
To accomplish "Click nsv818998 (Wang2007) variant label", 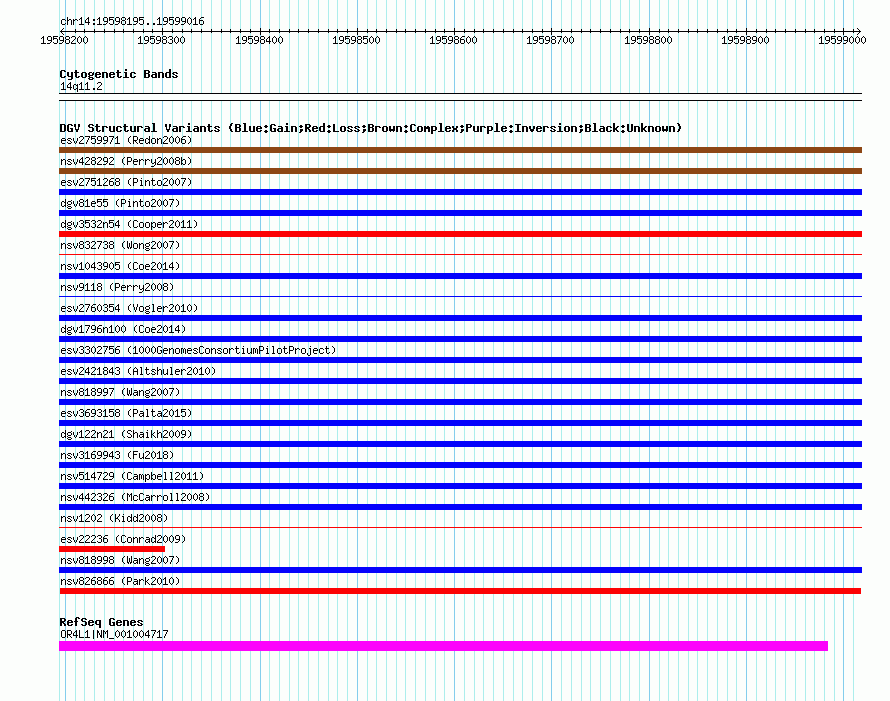I will 120,560.
